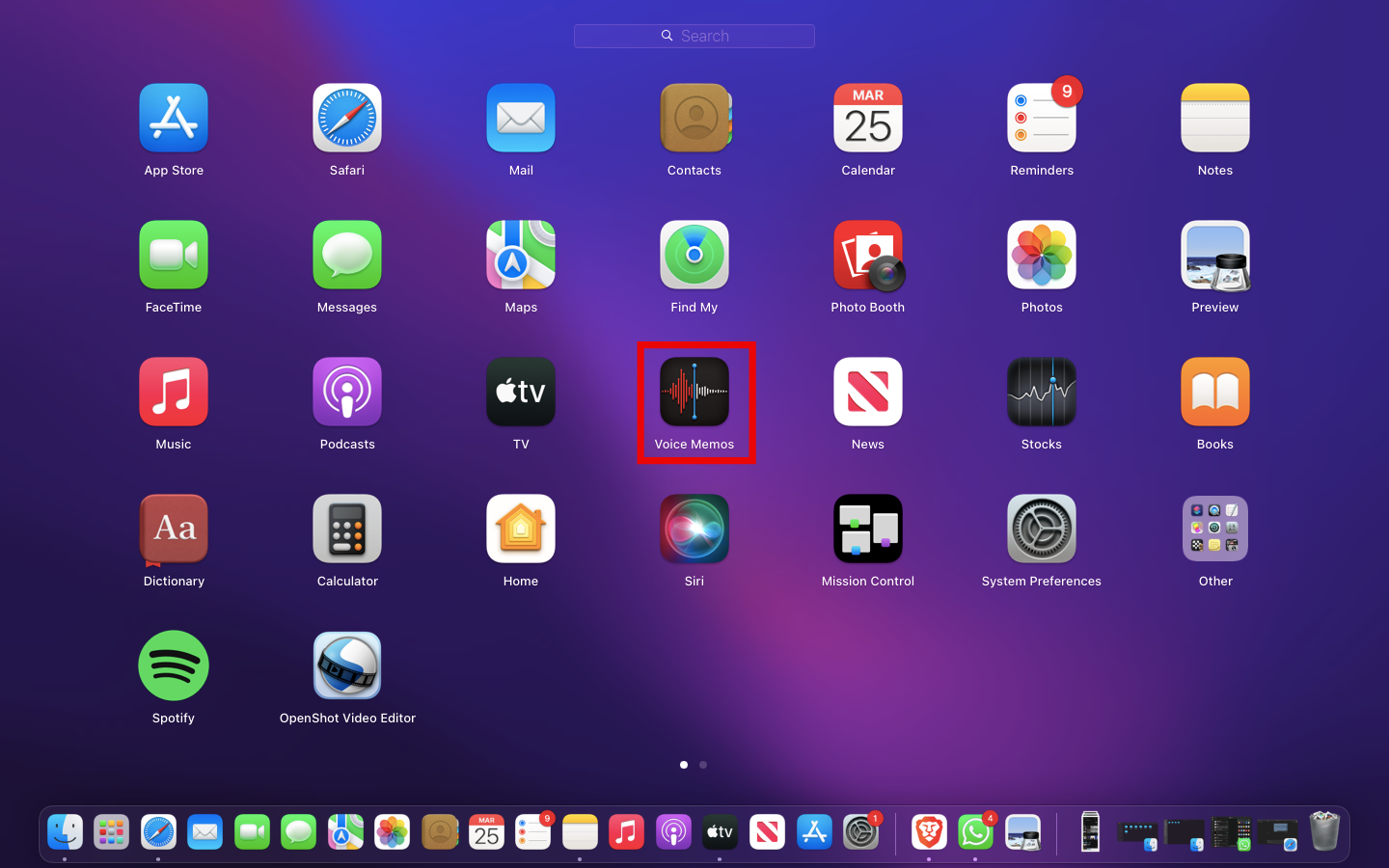Open Mail from the Dock
1389x868 pixels.
point(205,832)
